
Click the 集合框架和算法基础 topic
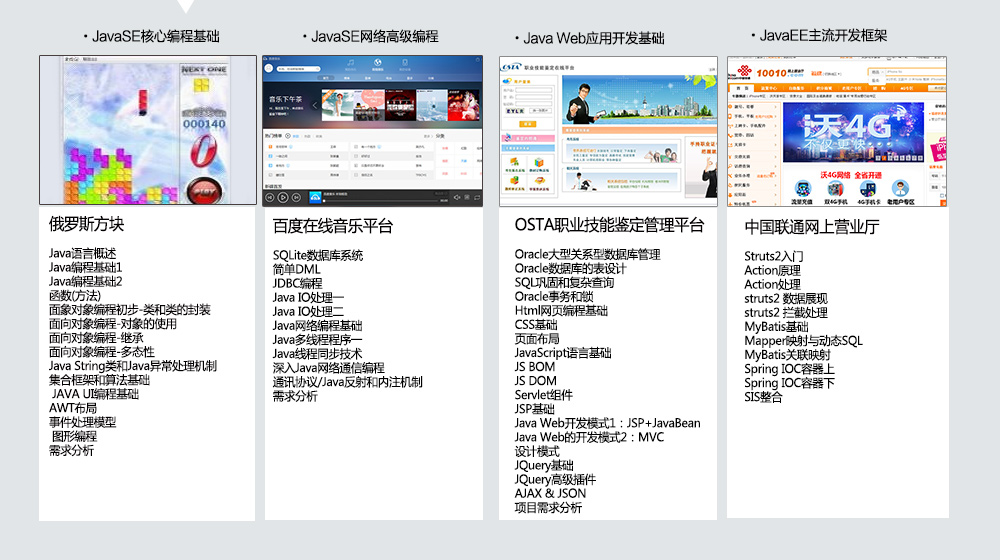pos(99,379)
